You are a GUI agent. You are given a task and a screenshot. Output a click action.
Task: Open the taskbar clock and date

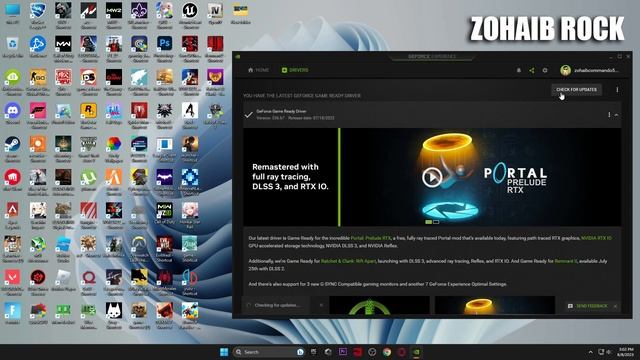625,352
